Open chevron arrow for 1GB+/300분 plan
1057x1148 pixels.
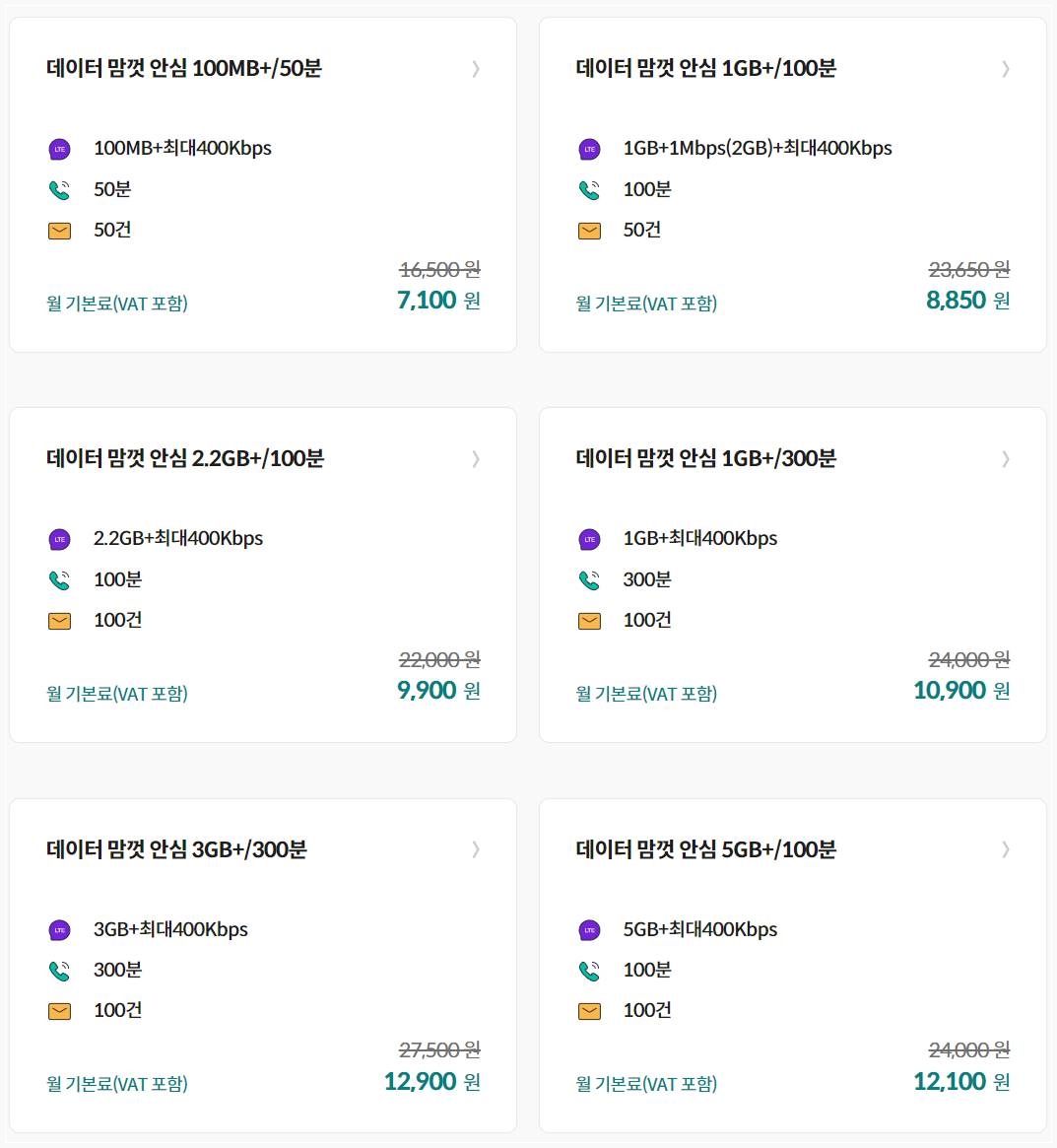[1006, 459]
